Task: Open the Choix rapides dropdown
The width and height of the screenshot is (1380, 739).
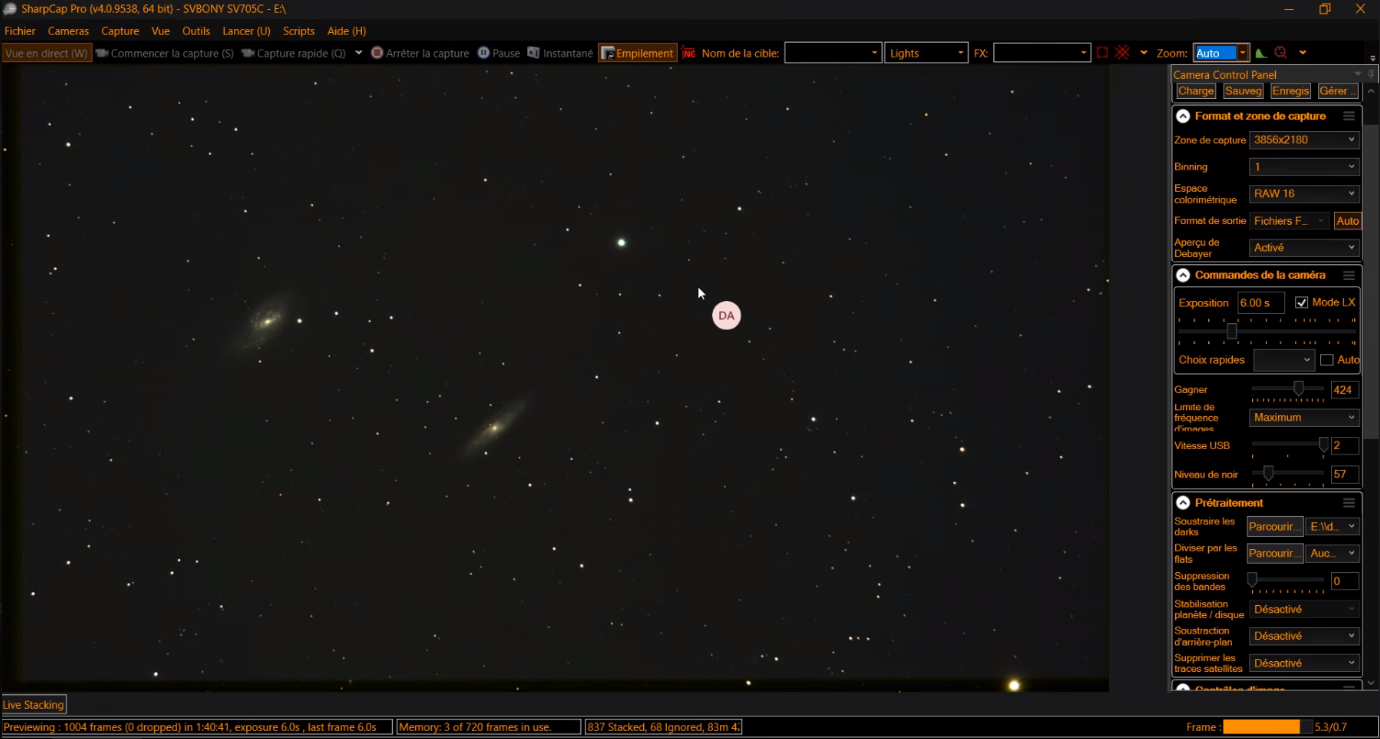Action: tap(1283, 360)
